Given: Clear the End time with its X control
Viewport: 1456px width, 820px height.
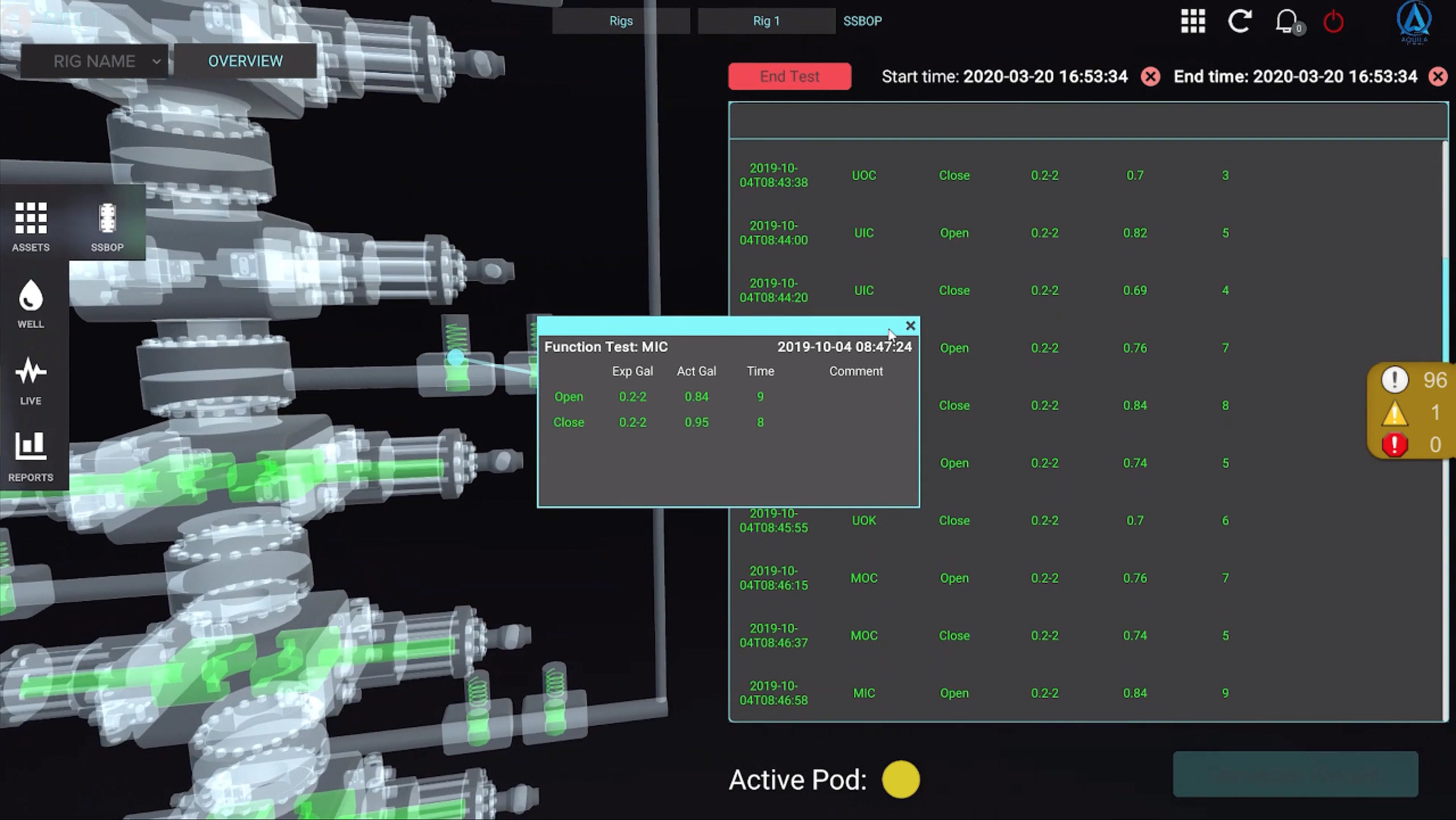Looking at the screenshot, I should pyautogui.click(x=1438, y=77).
